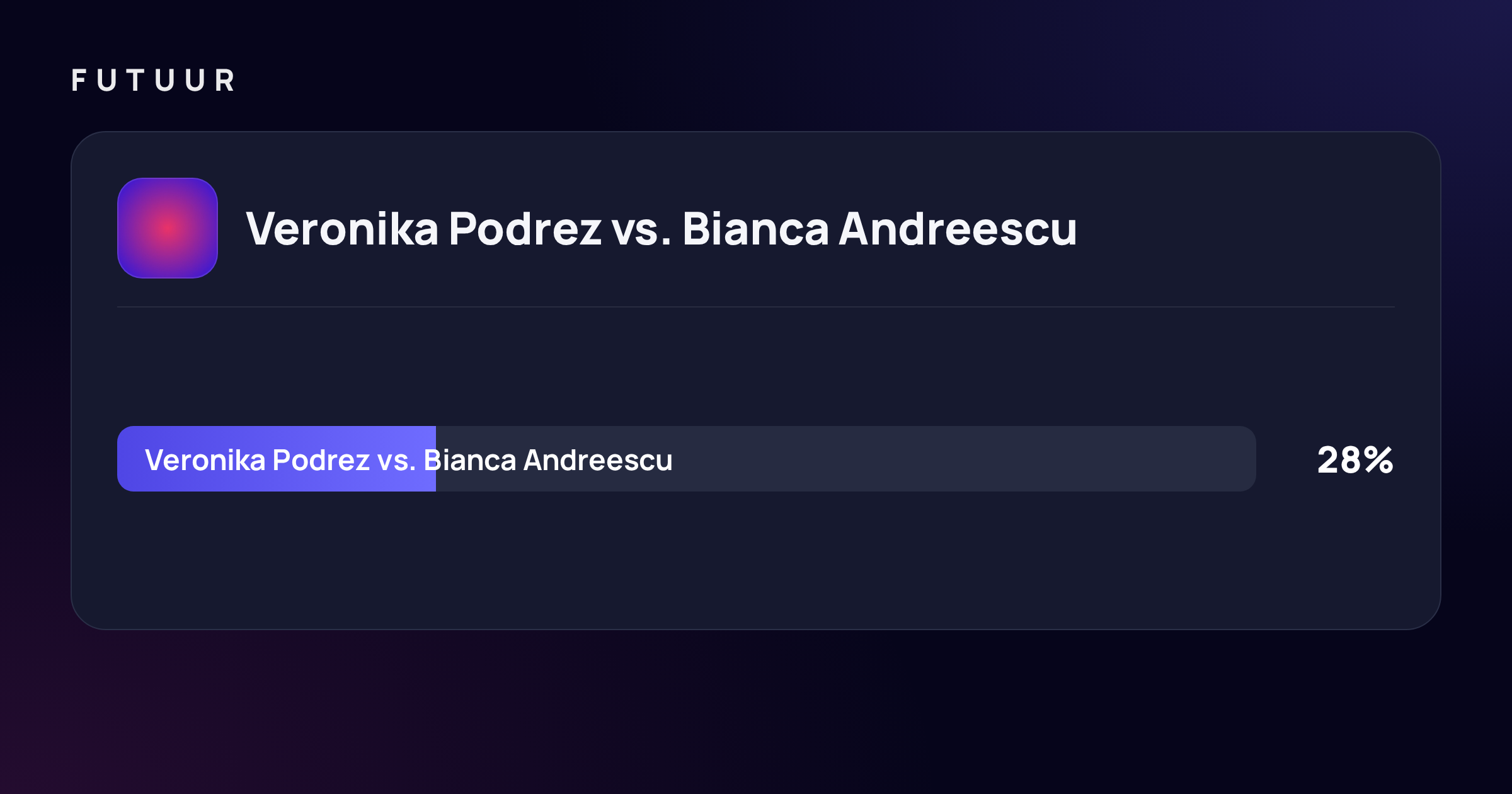The height and width of the screenshot is (794, 1512).
Task: Click 'Veronika' in the large card title
Action: 342,228
